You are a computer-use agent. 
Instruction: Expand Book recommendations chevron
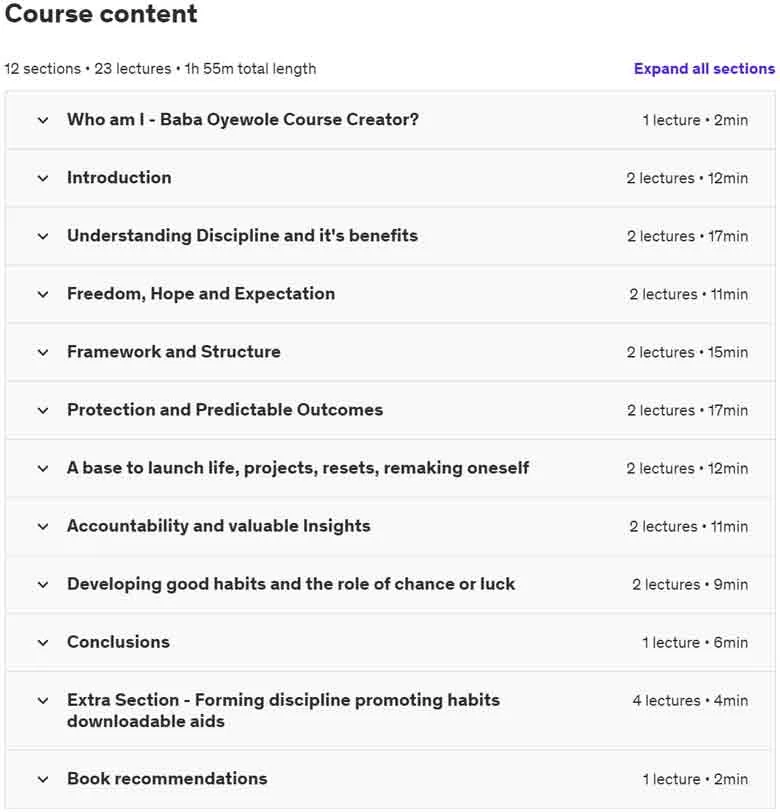[x=43, y=779]
